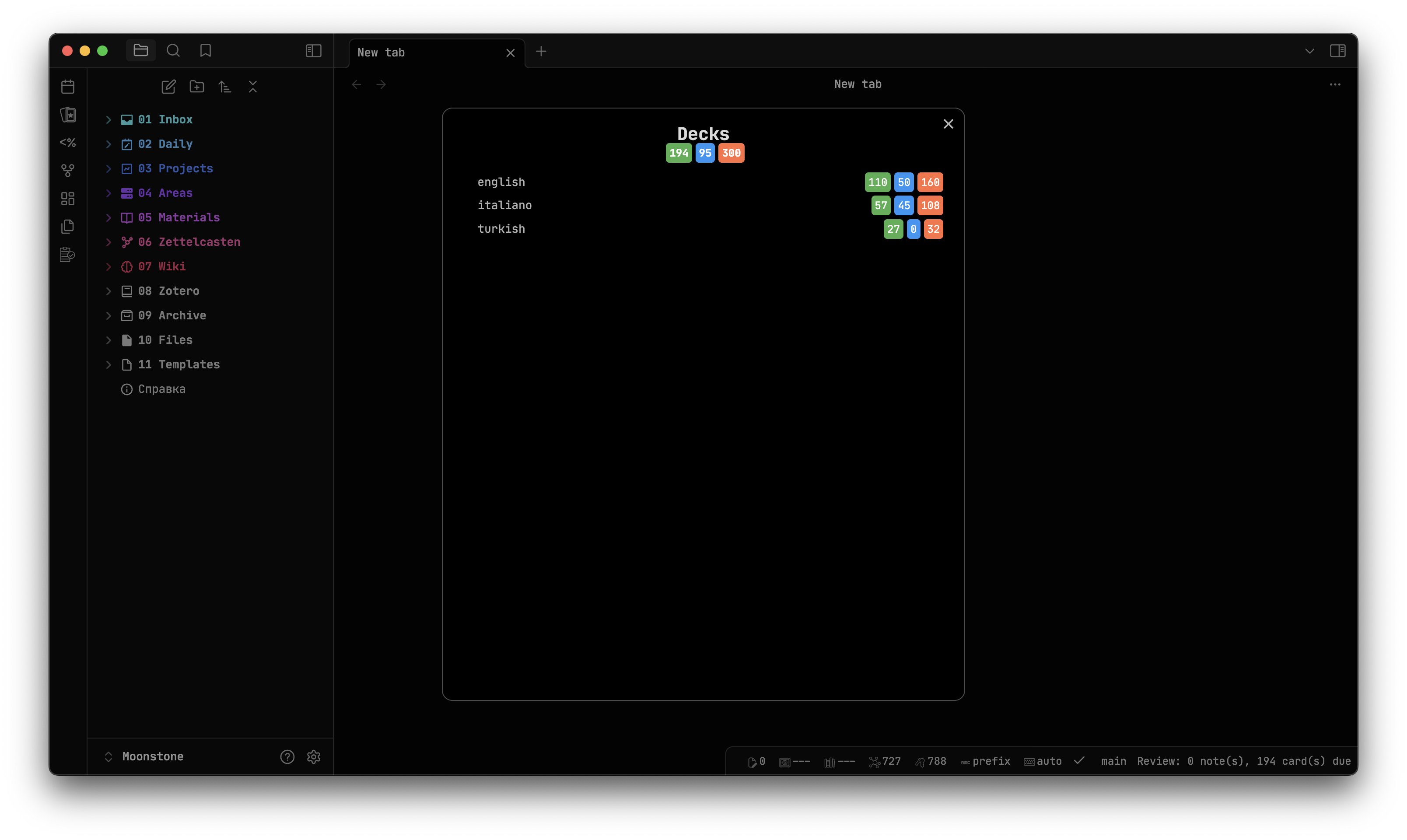Toggle the right sidebar
This screenshot has height=840, width=1407.
click(x=1337, y=51)
